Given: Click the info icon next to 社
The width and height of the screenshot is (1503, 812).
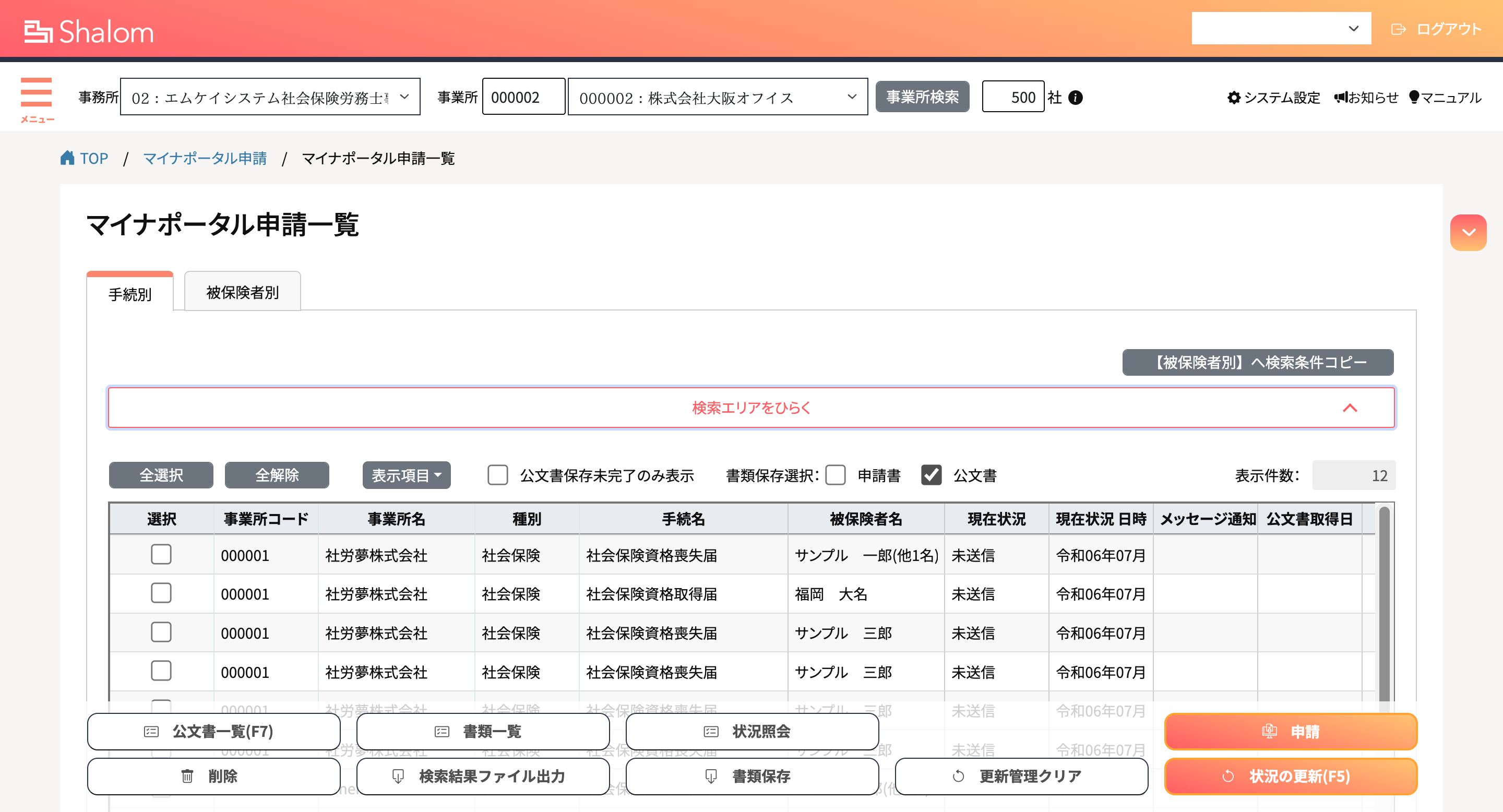Looking at the screenshot, I should (1075, 98).
